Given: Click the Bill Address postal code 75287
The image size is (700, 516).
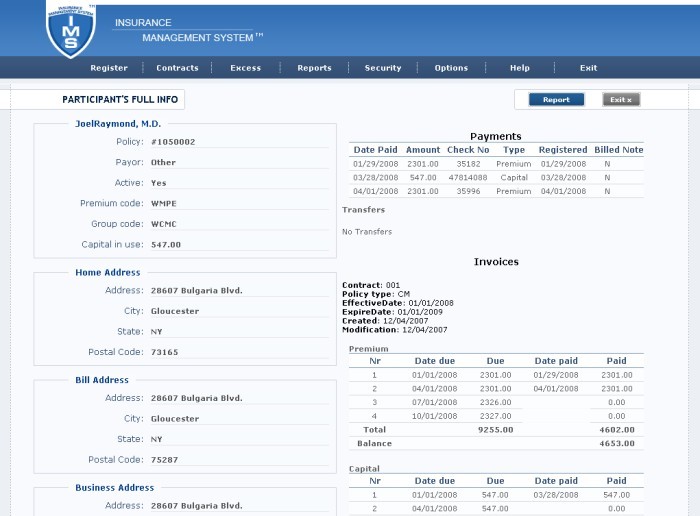Looking at the screenshot, I should click(240, 460).
